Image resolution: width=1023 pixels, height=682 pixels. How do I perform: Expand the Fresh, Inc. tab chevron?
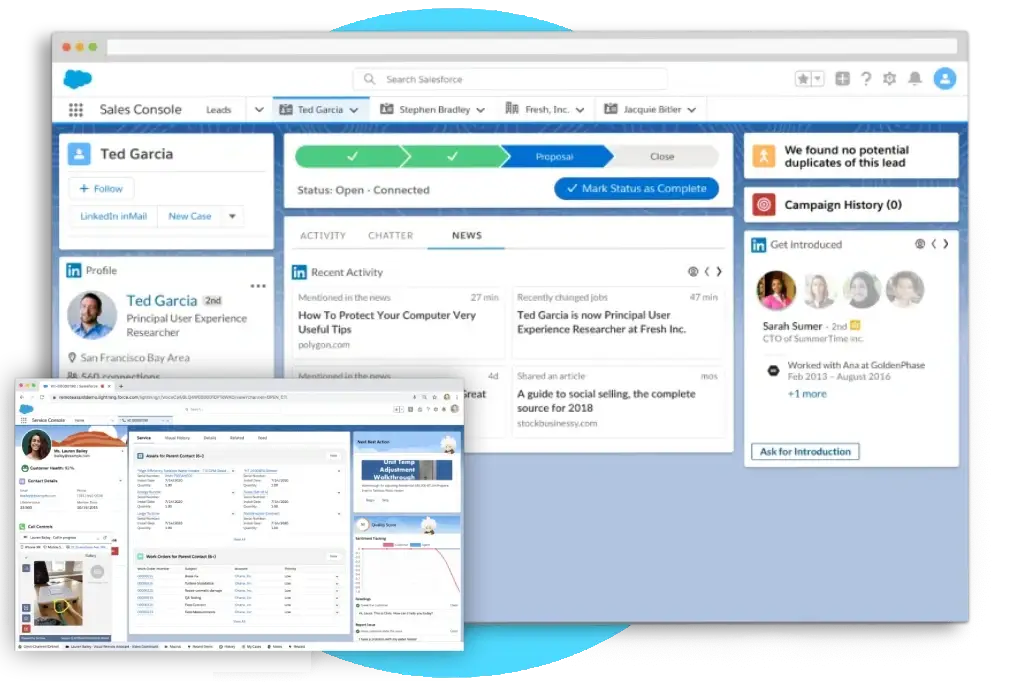(x=580, y=110)
